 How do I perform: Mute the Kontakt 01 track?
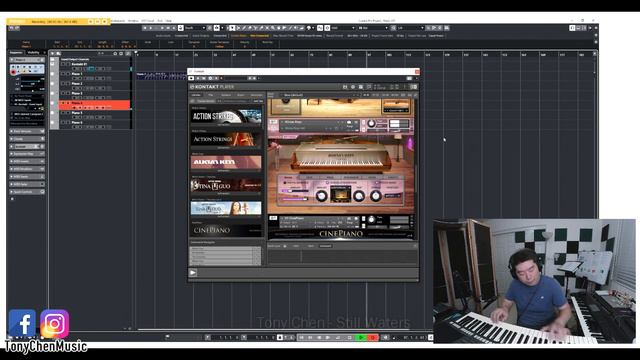pyautogui.click(x=63, y=64)
